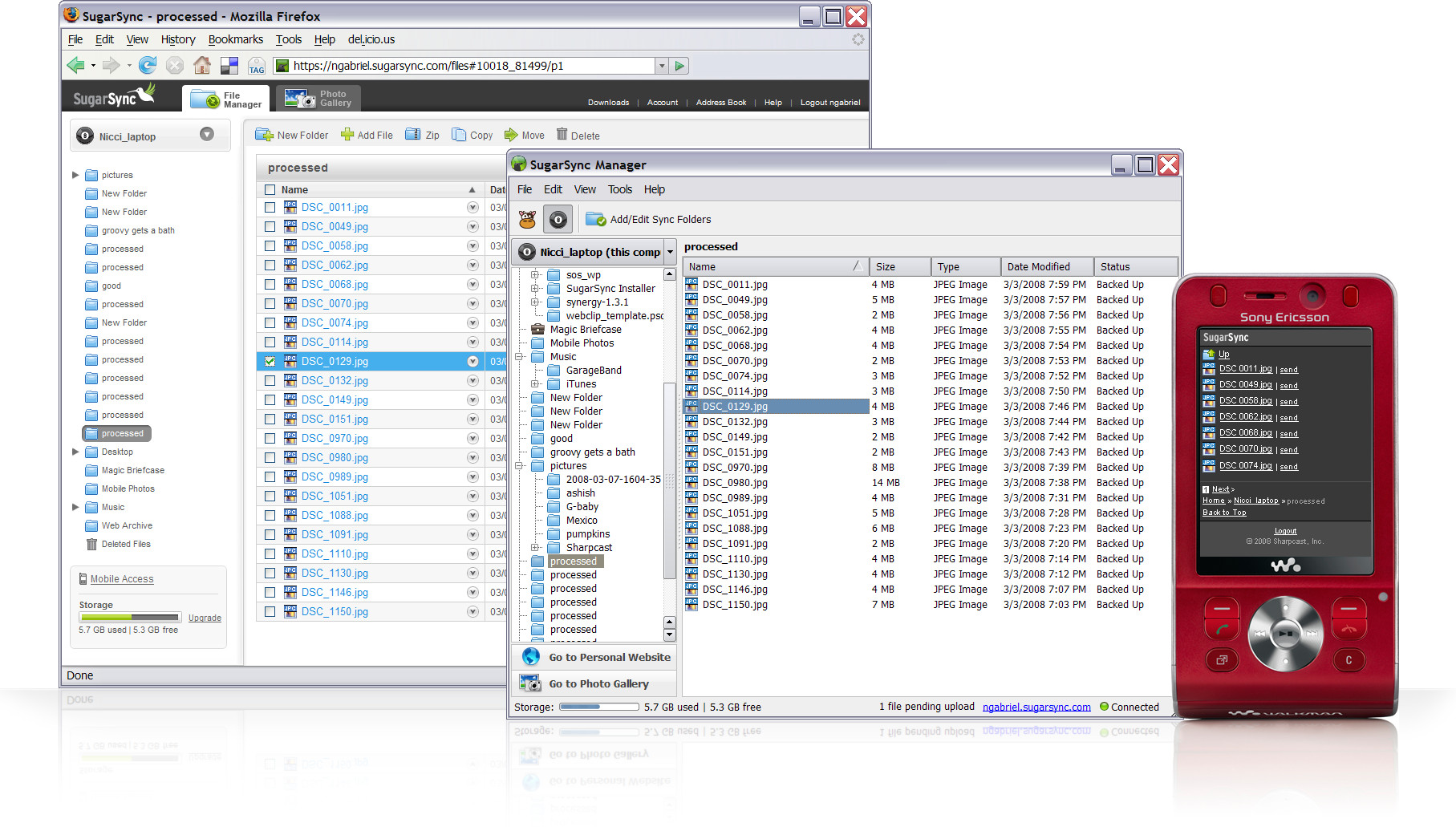Screen dimensions: 1456x827
Task: Click the ngabriel.sugarsync.com link in status bar
Action: pos(1036,707)
